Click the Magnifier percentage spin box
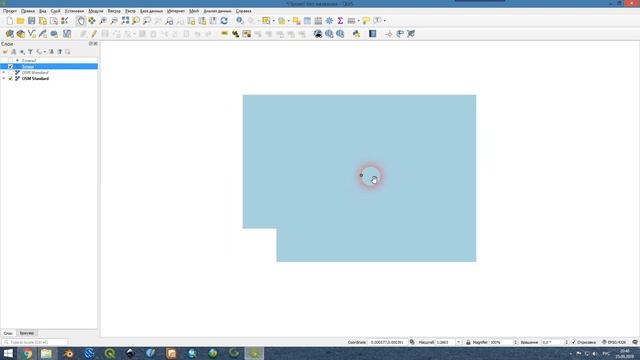Screen dimensions: 640x360 [503, 342]
